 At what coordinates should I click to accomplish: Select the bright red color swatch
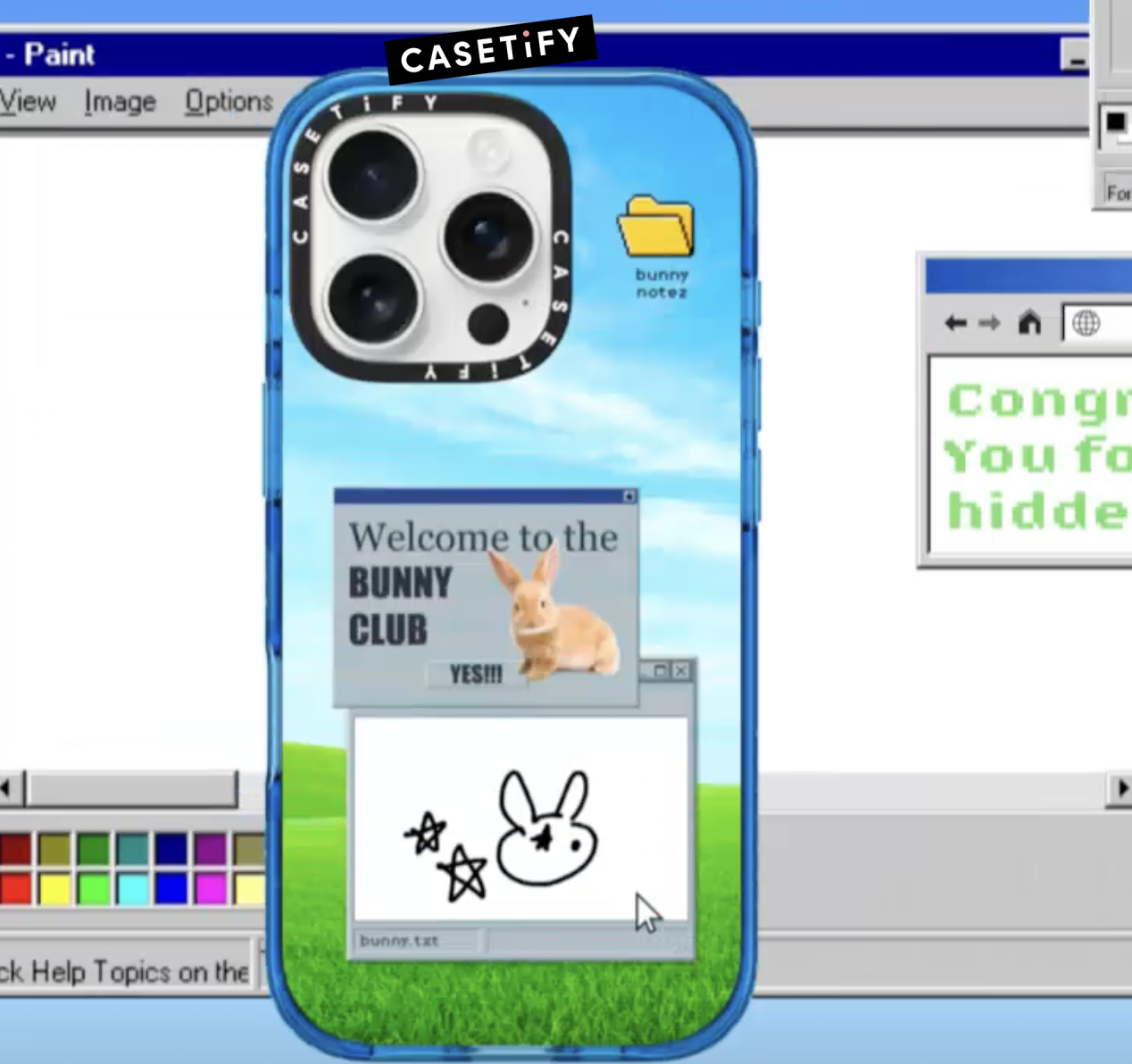click(x=15, y=889)
